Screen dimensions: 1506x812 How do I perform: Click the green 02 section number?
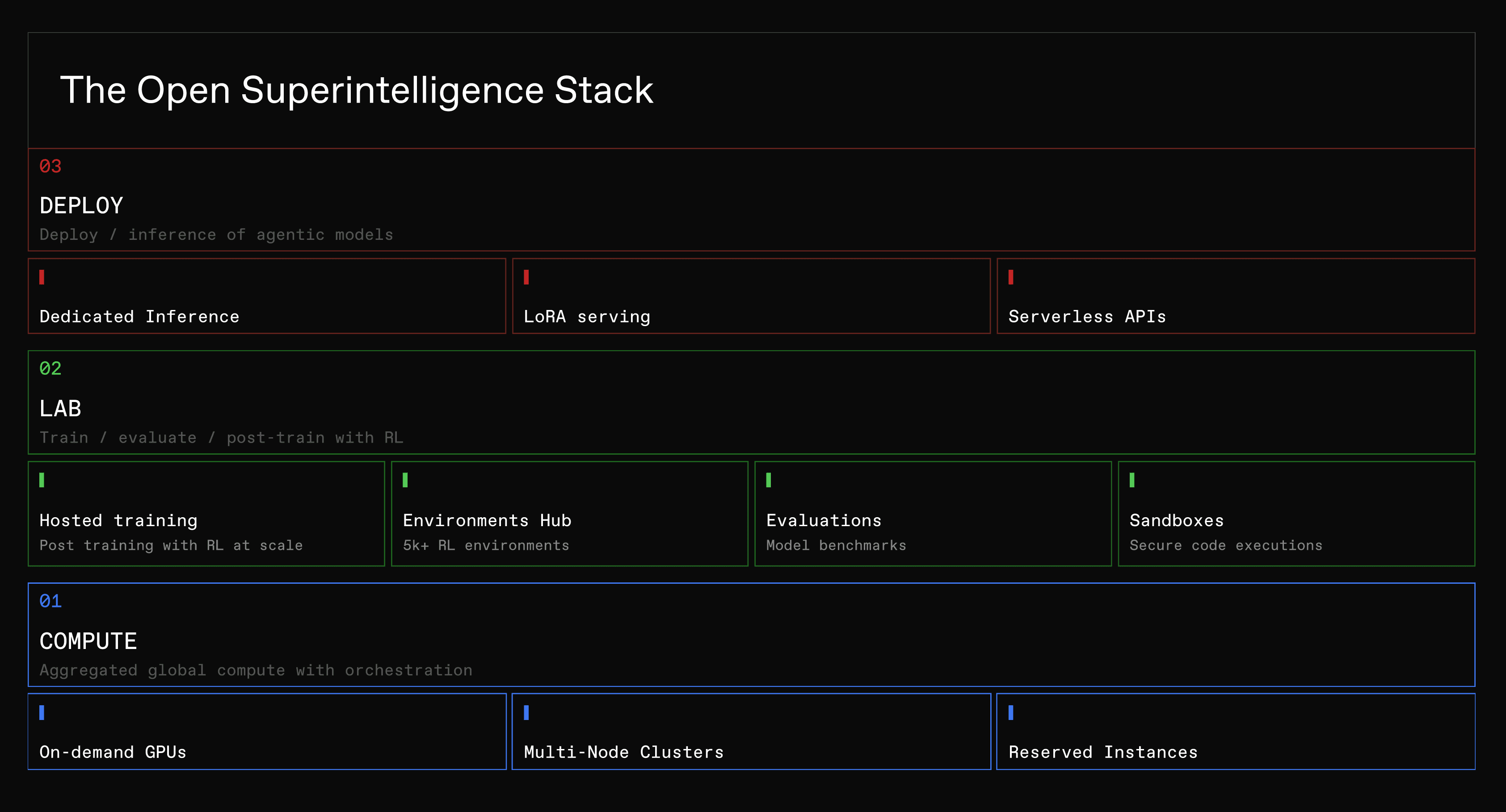click(x=50, y=368)
